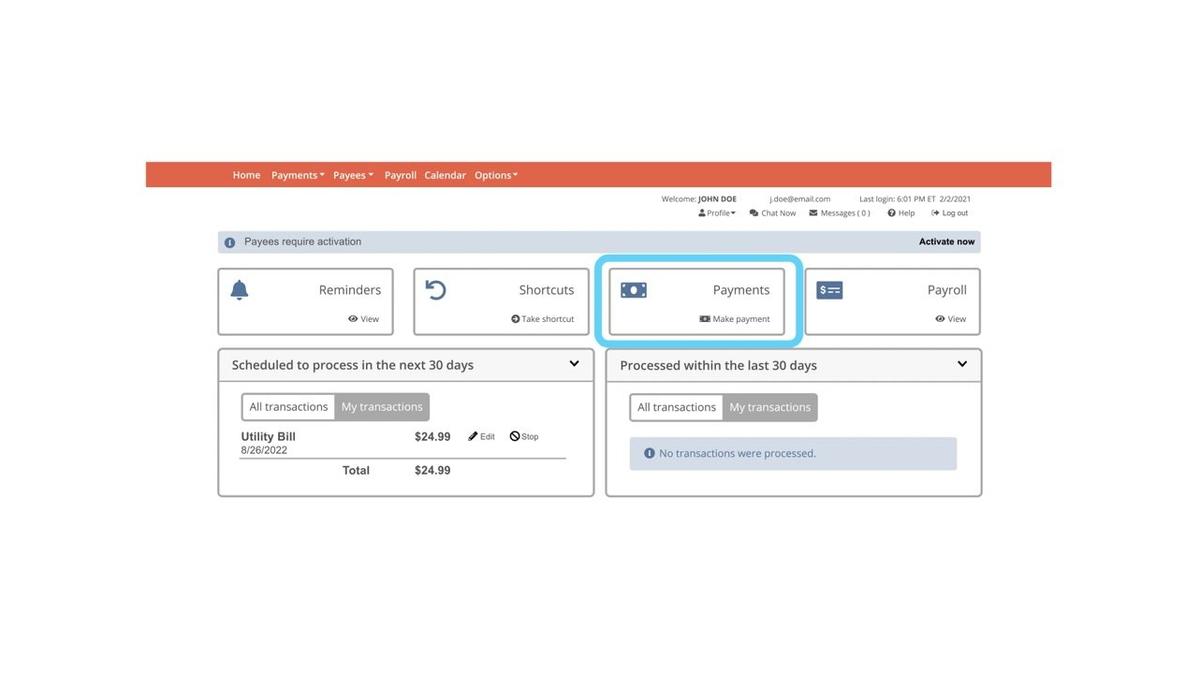
Task: Select All transactions in the Processed panel
Action: point(676,407)
